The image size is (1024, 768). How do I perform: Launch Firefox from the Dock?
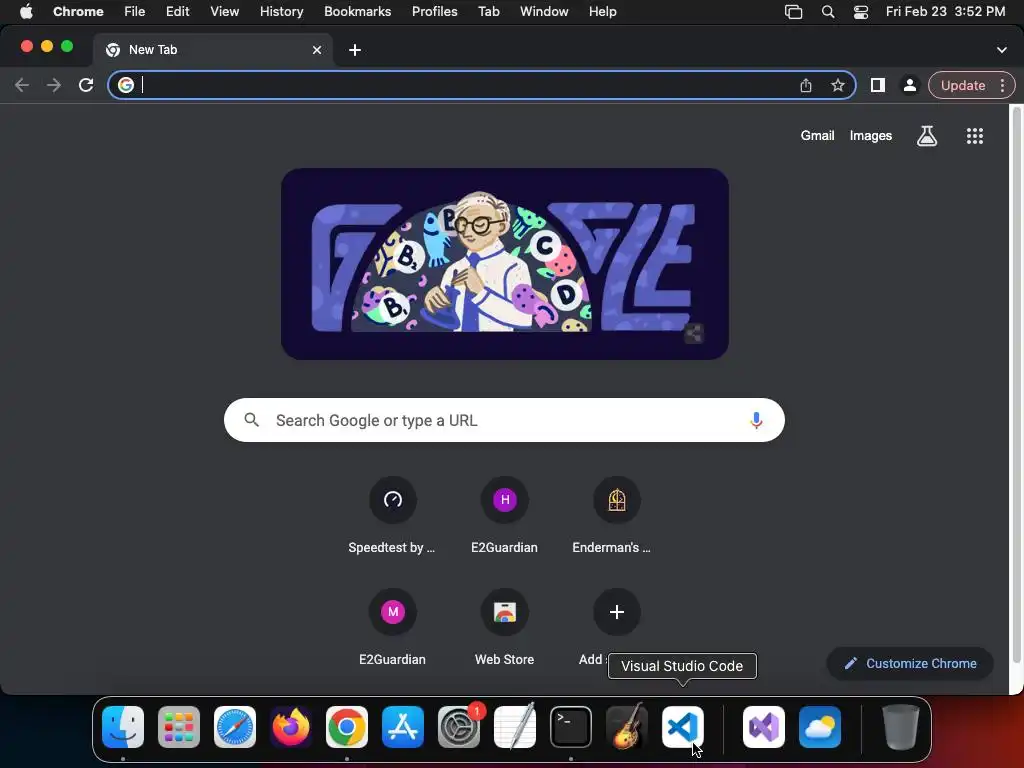[x=291, y=727]
